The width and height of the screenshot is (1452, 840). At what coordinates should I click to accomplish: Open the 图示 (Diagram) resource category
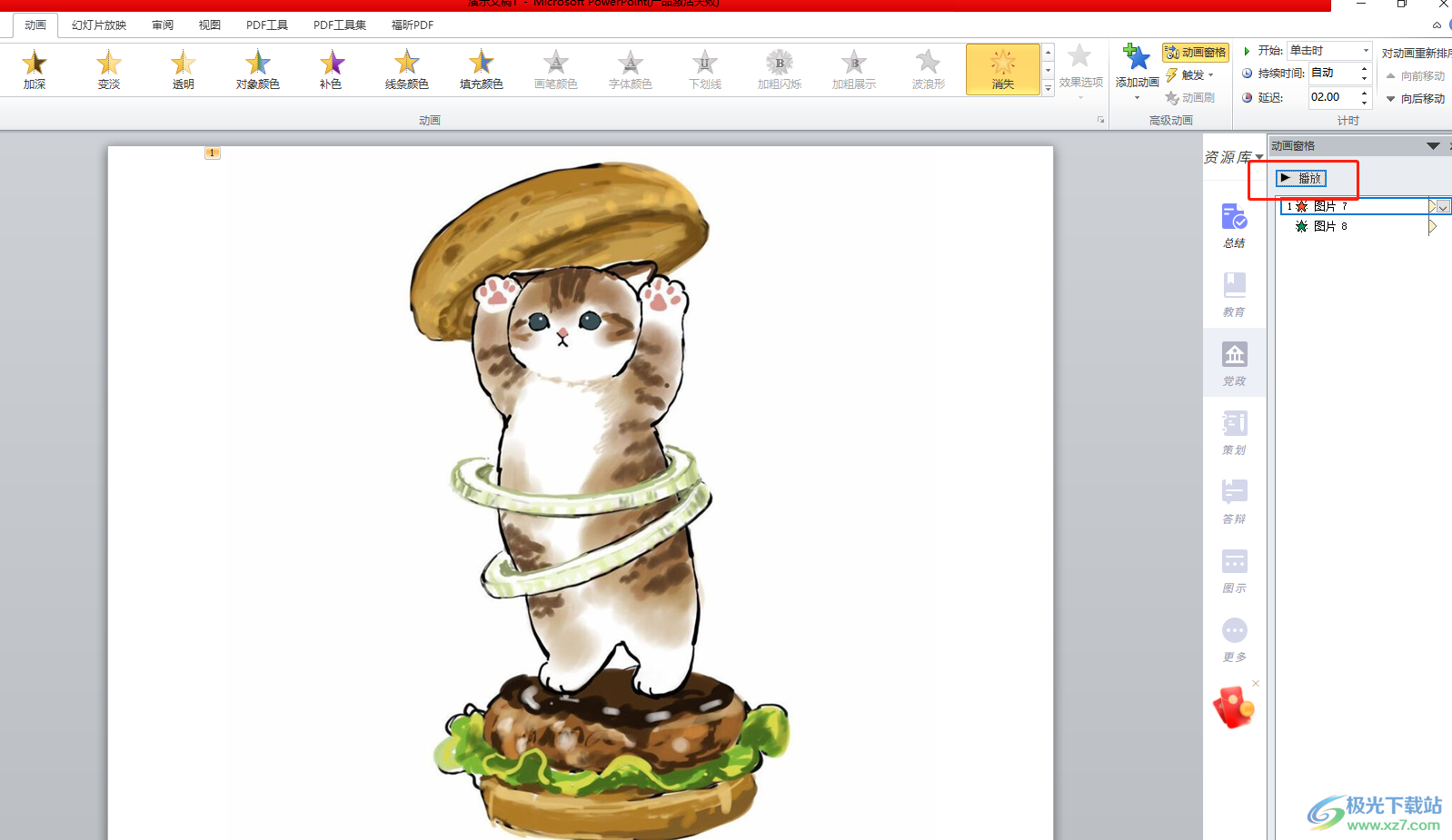tap(1234, 571)
